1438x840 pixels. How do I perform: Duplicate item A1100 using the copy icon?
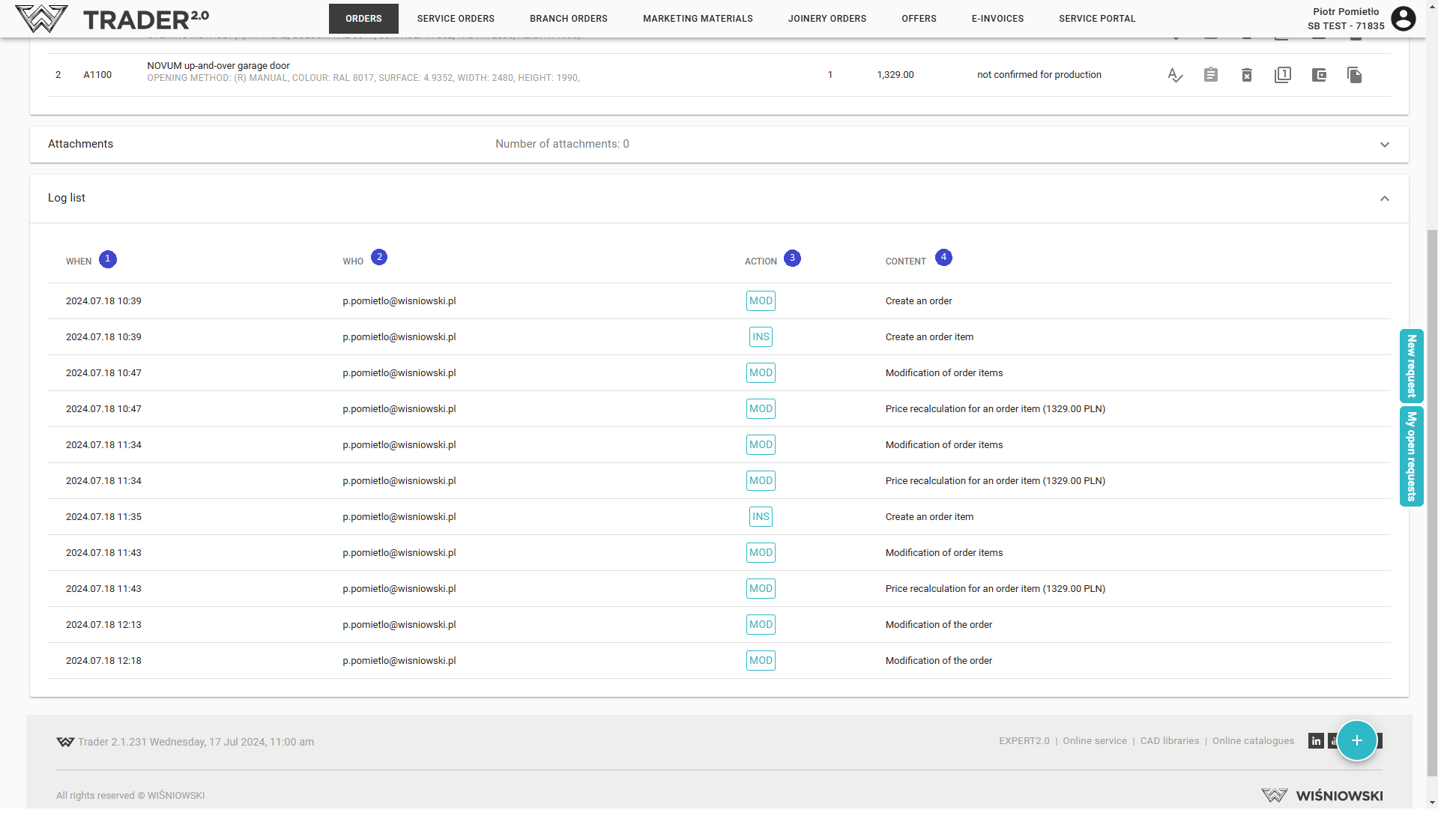[1354, 75]
